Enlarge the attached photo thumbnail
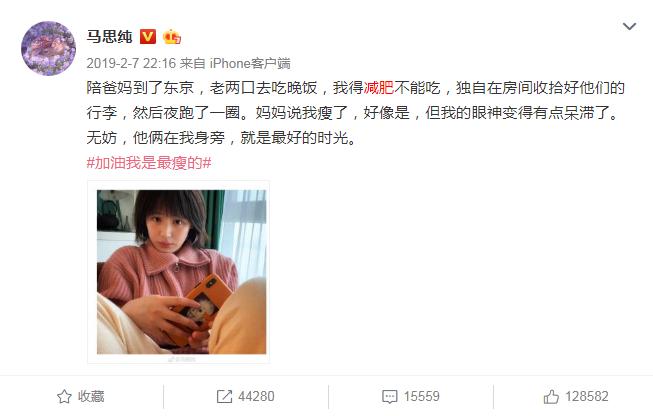 point(182,272)
